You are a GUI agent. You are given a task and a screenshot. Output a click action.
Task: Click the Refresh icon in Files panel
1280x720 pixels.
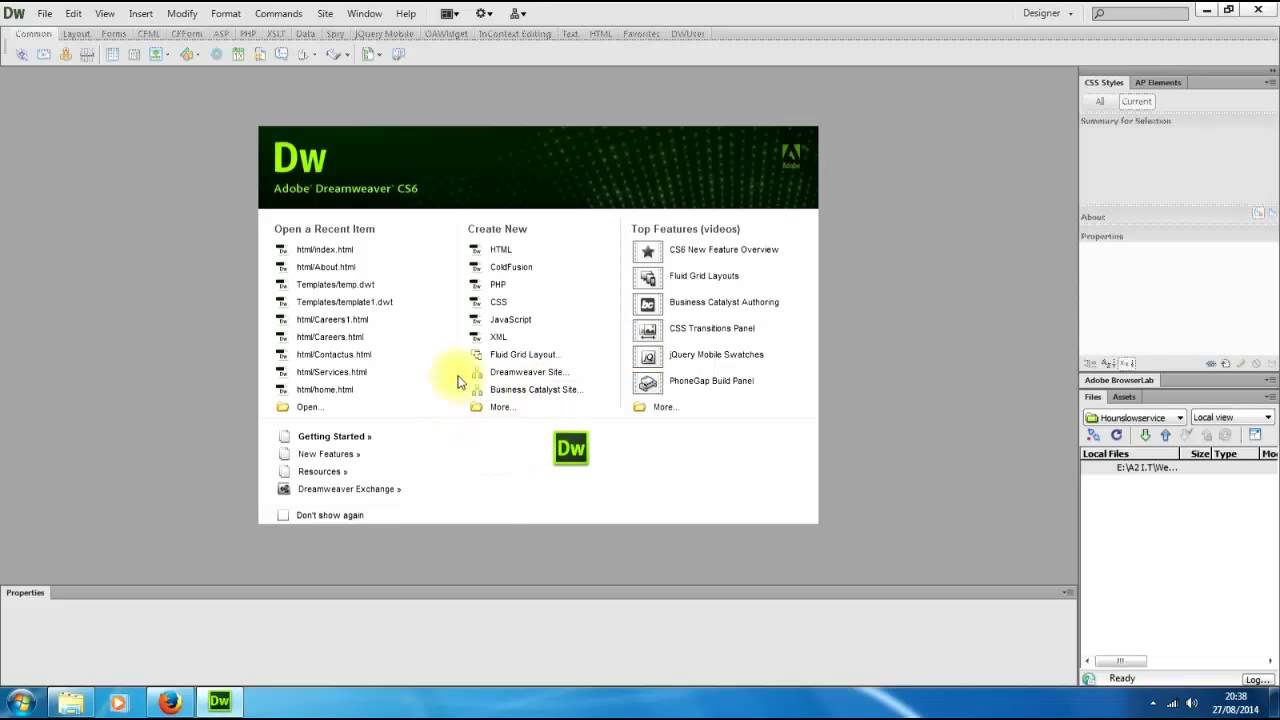click(x=1116, y=435)
